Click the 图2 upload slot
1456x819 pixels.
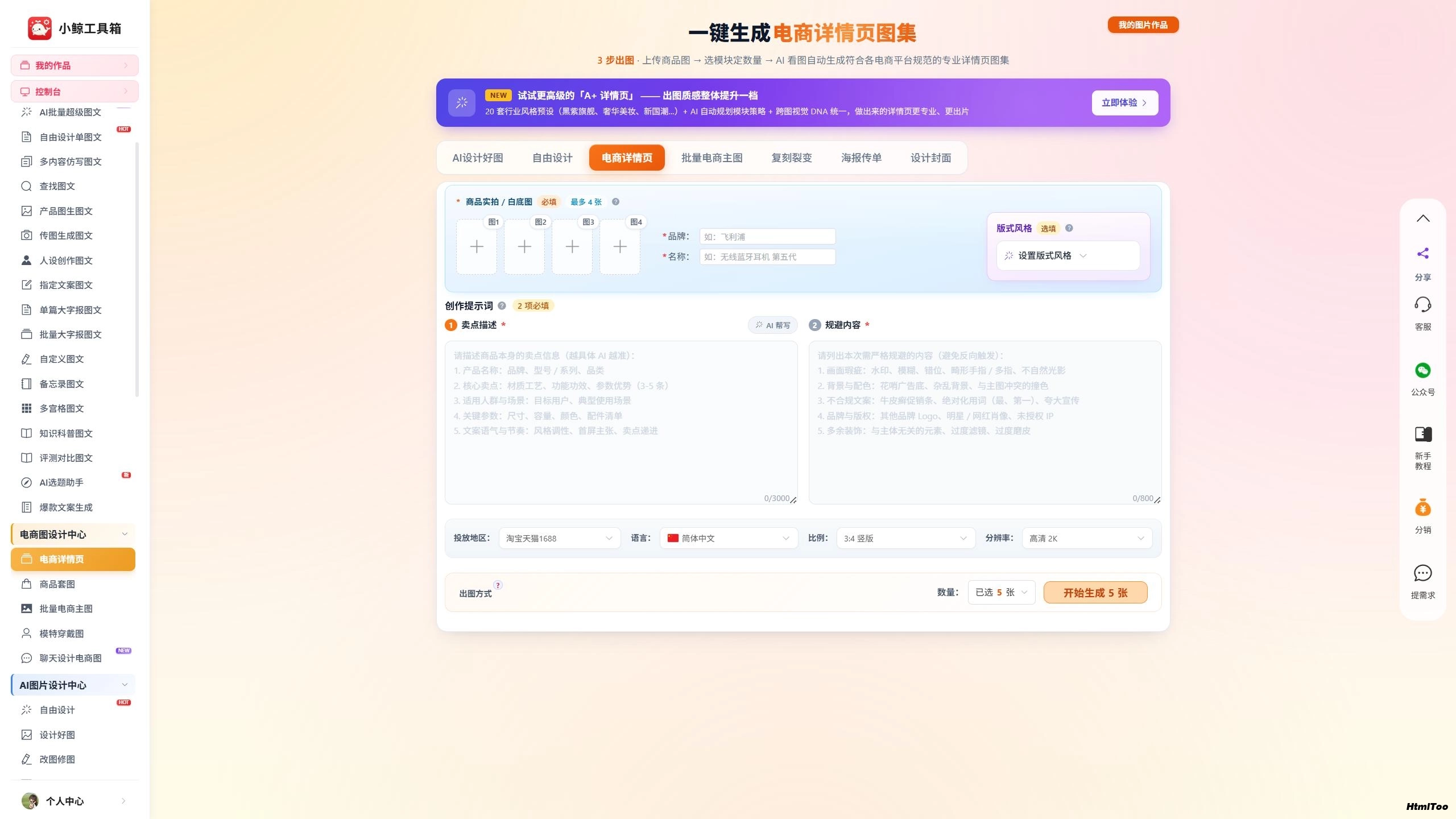(x=524, y=247)
